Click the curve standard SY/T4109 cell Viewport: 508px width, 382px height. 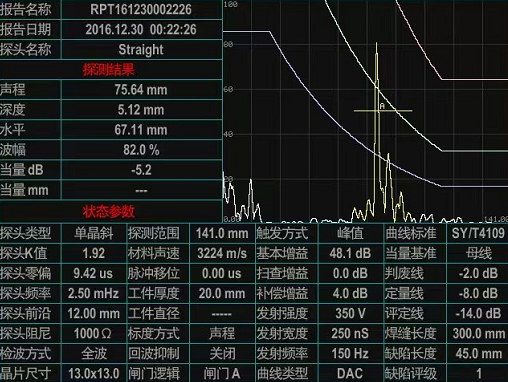point(478,233)
